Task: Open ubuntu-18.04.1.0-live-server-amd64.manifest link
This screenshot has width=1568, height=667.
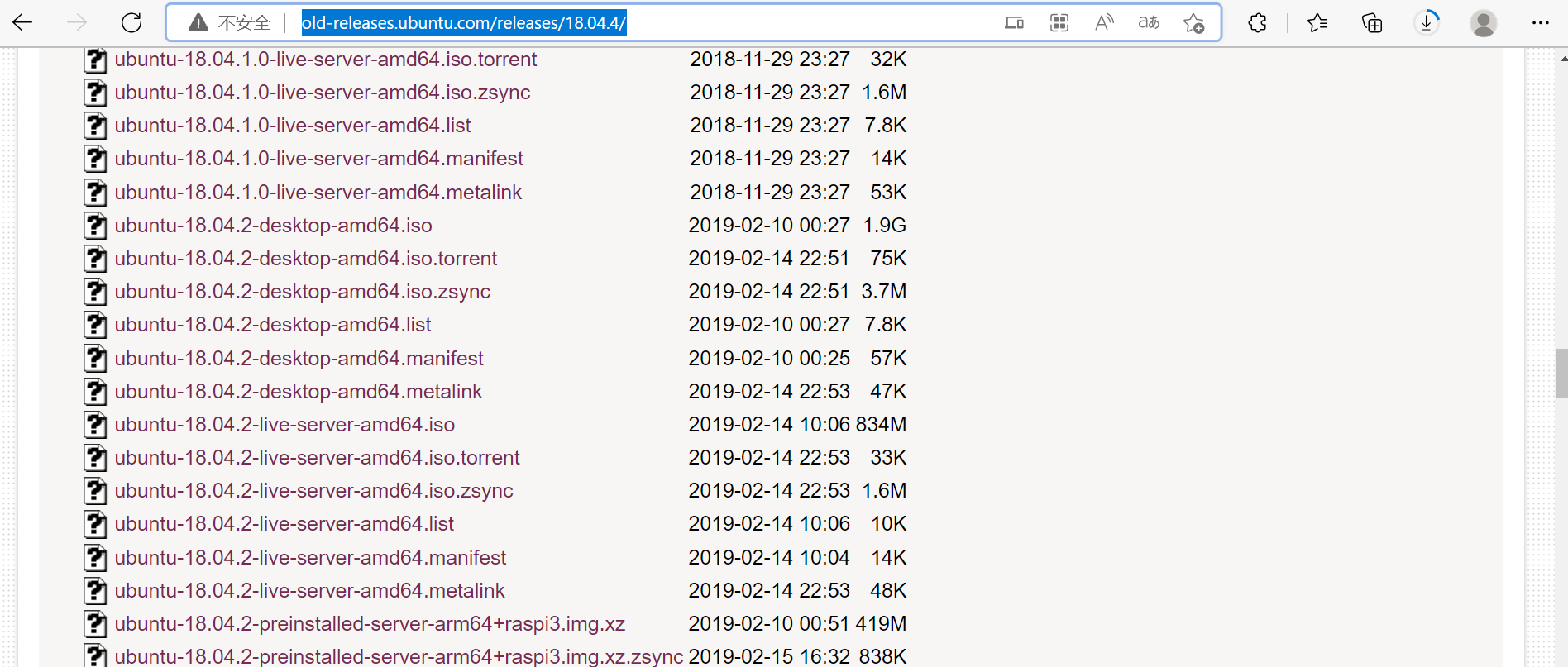Action: (x=319, y=159)
